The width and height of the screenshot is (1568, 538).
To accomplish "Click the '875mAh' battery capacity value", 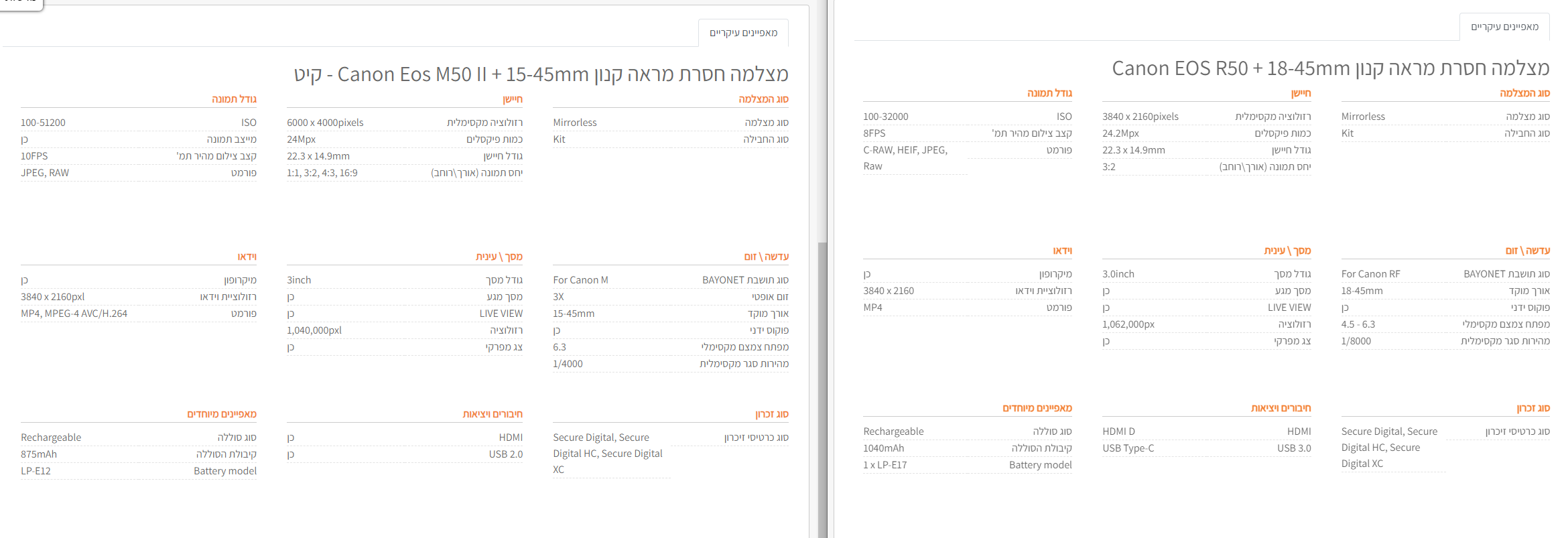I will (x=39, y=454).
